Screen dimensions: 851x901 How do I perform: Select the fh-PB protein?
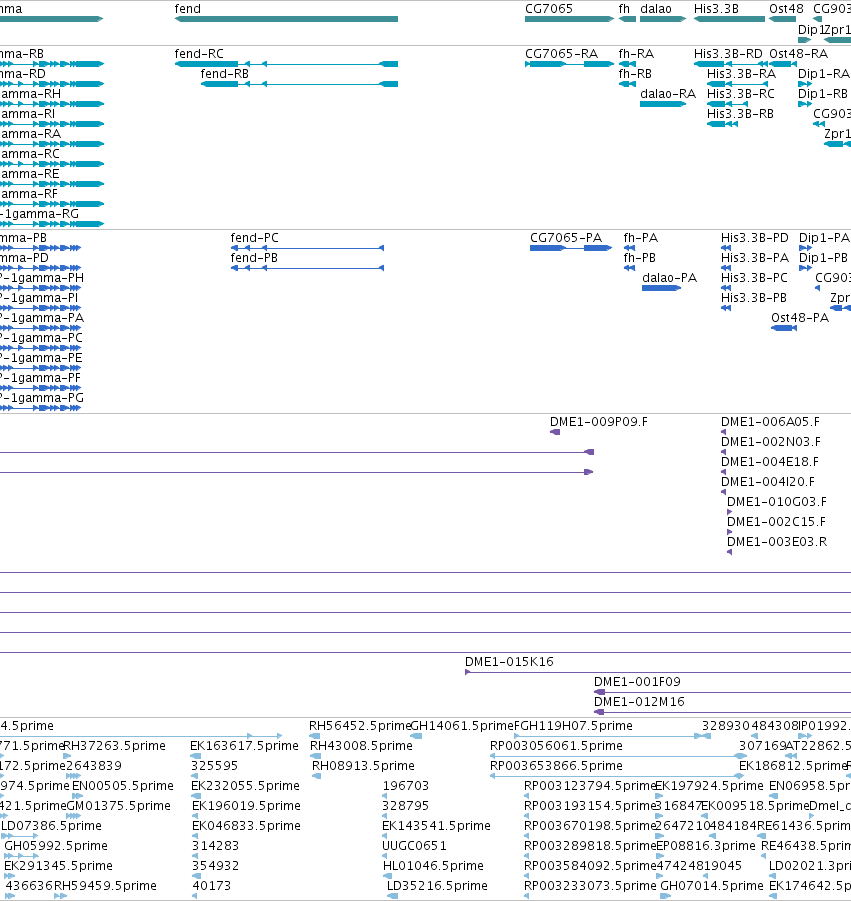click(x=629, y=268)
